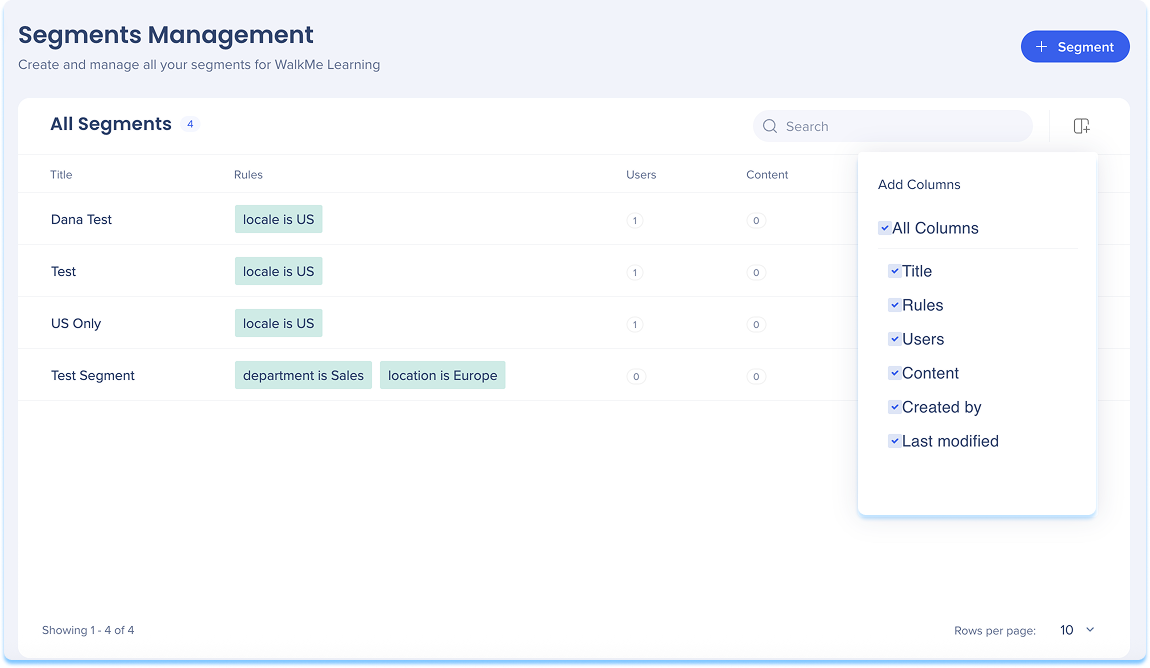
Task: Uncheck the Rules column checkbox
Action: click(895, 305)
